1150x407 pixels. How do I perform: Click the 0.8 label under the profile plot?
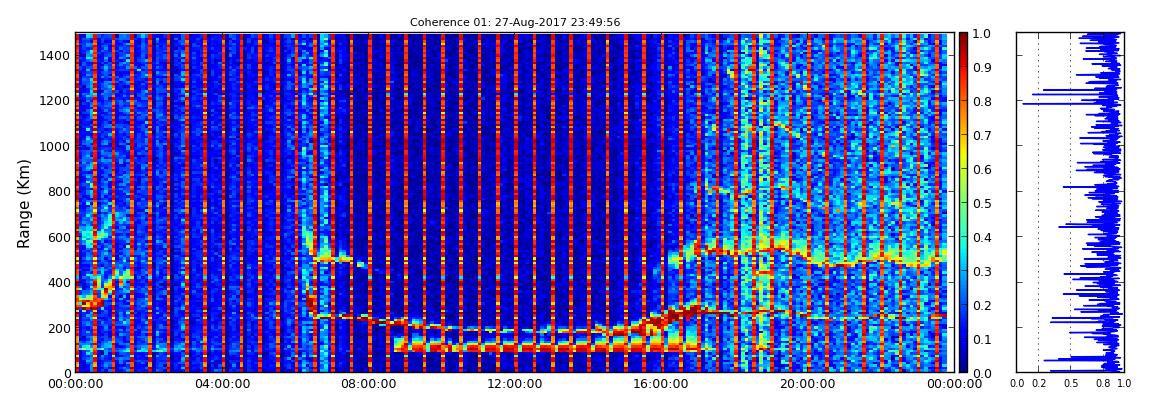point(1102,384)
